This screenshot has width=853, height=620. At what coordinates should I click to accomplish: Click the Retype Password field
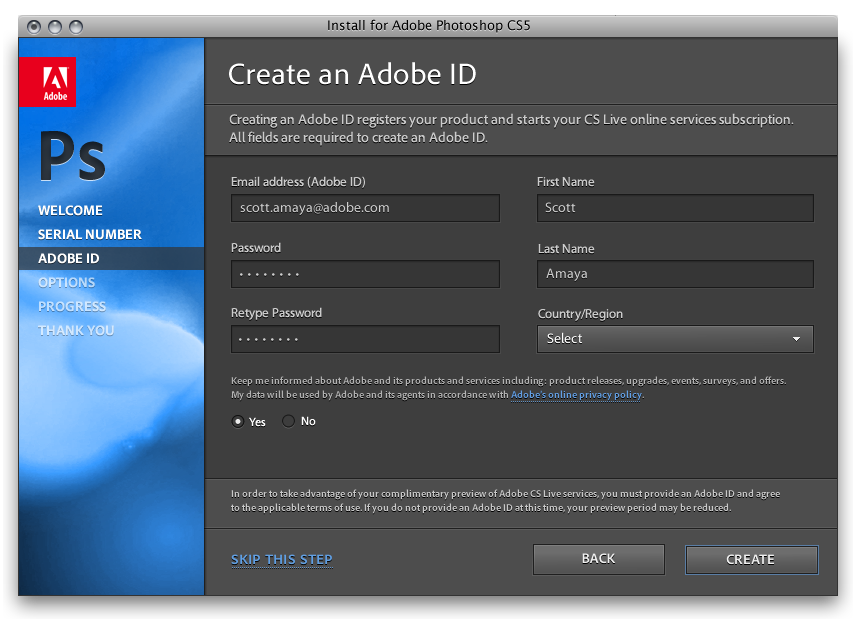click(x=365, y=339)
